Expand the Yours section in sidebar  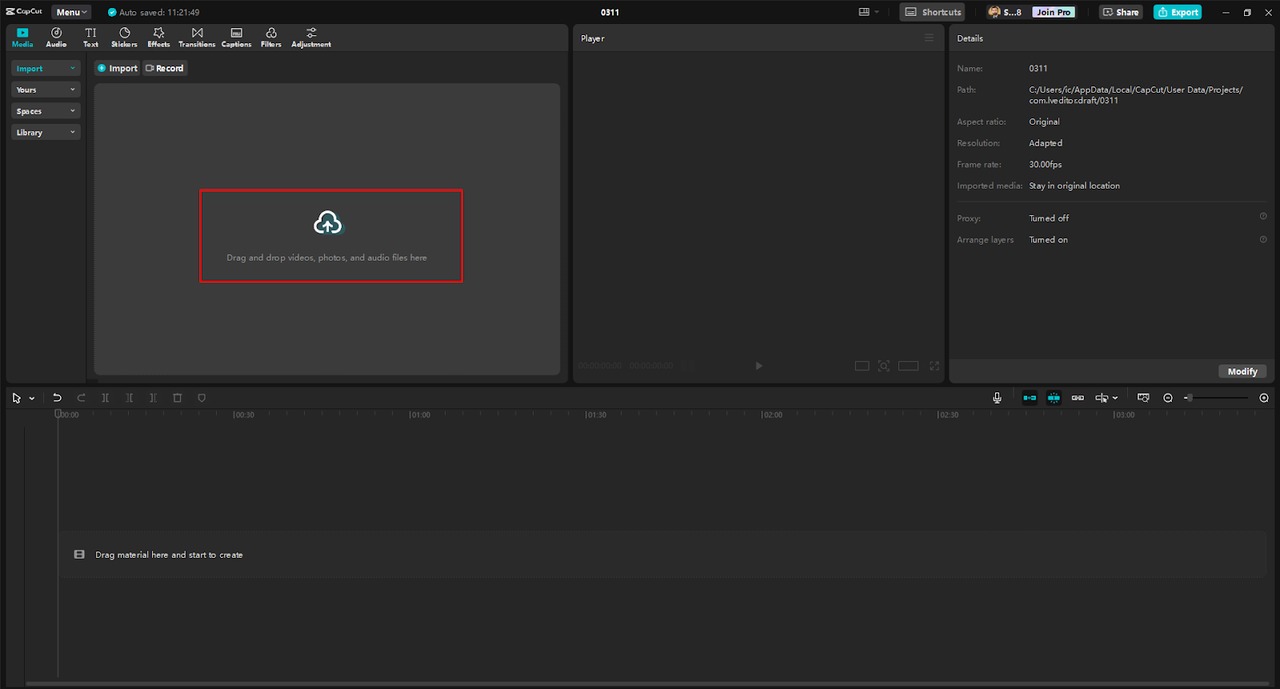(x=46, y=90)
